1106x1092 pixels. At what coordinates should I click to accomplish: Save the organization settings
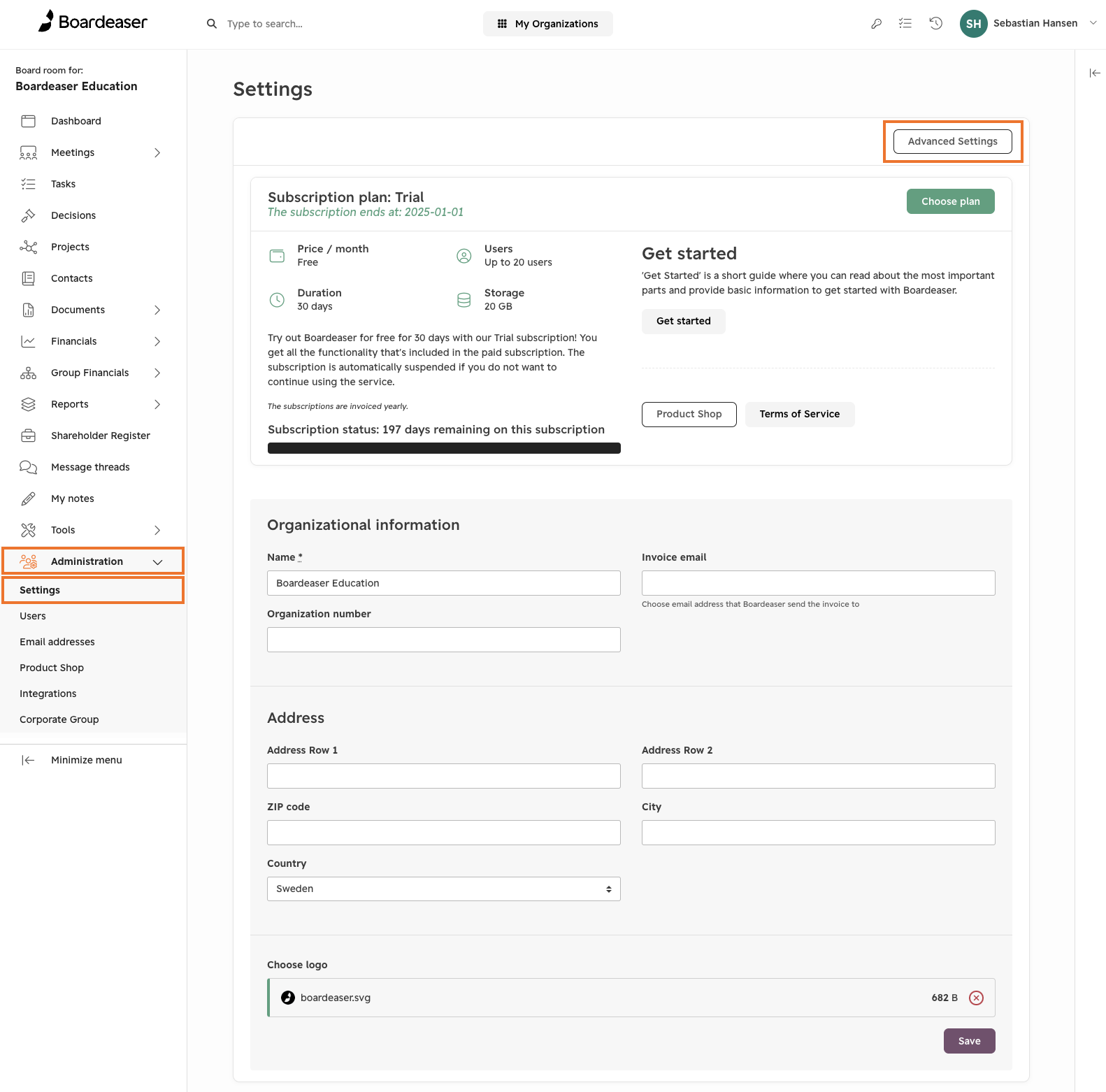tap(969, 1041)
